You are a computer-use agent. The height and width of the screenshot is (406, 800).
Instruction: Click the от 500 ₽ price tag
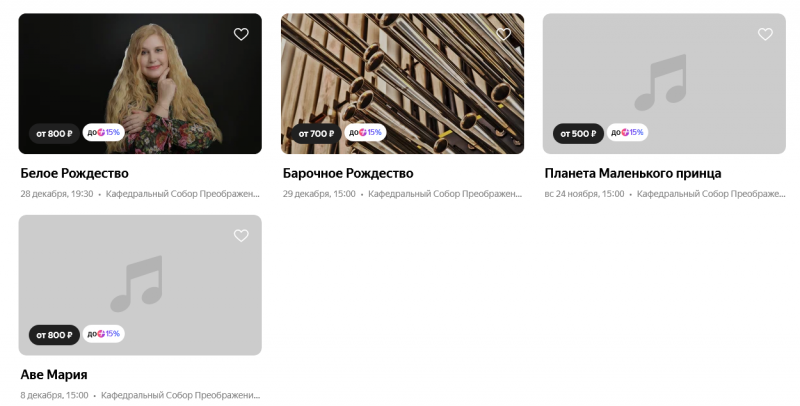tap(578, 134)
